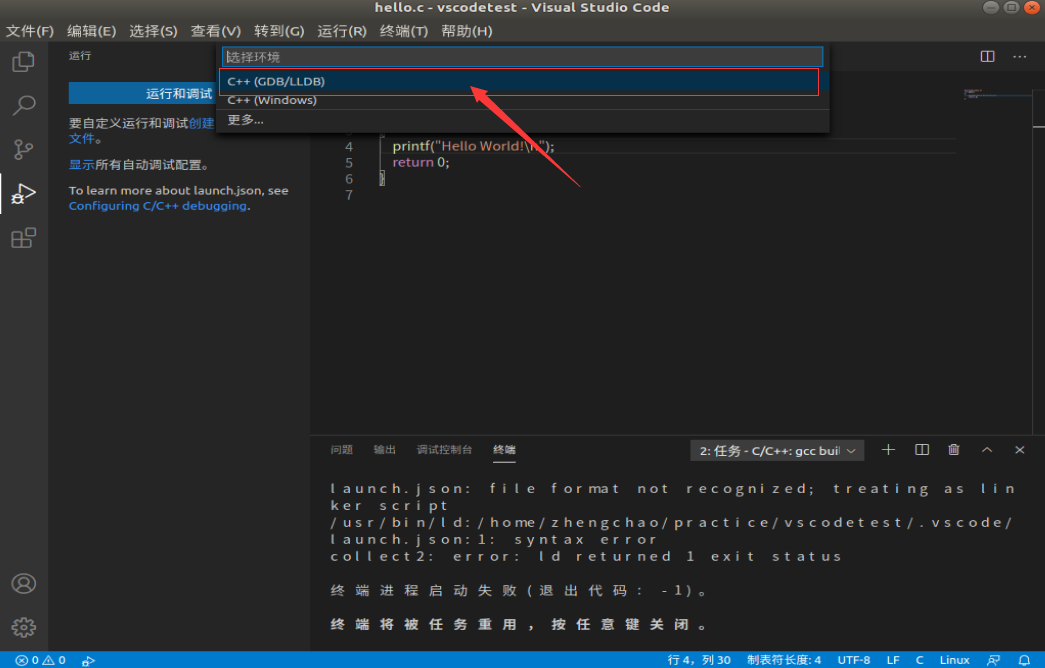Open the Extensions view
Image resolution: width=1045 pixels, height=668 pixels.
(x=23, y=238)
